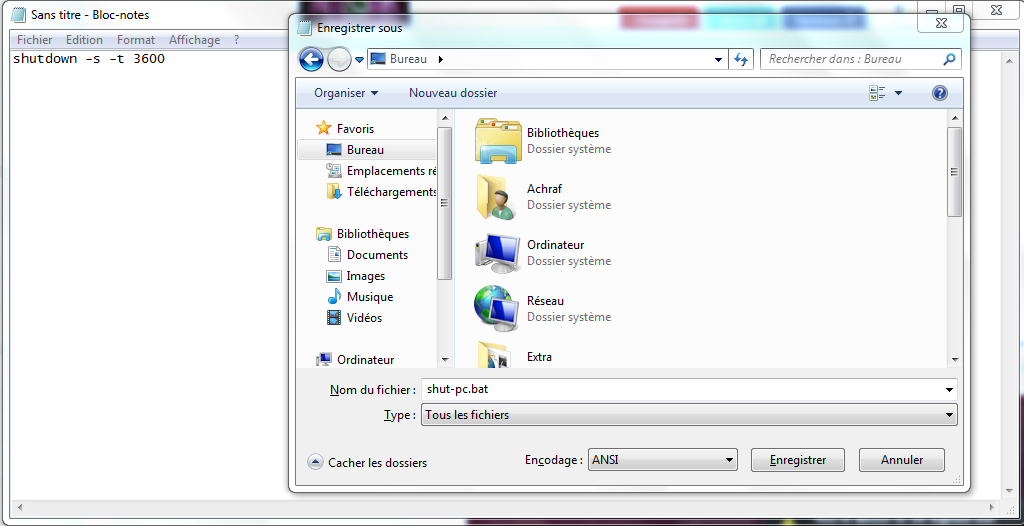Open the ? help menu in Bloc-notes
Viewport: 1024px width, 526px height.
coord(236,40)
